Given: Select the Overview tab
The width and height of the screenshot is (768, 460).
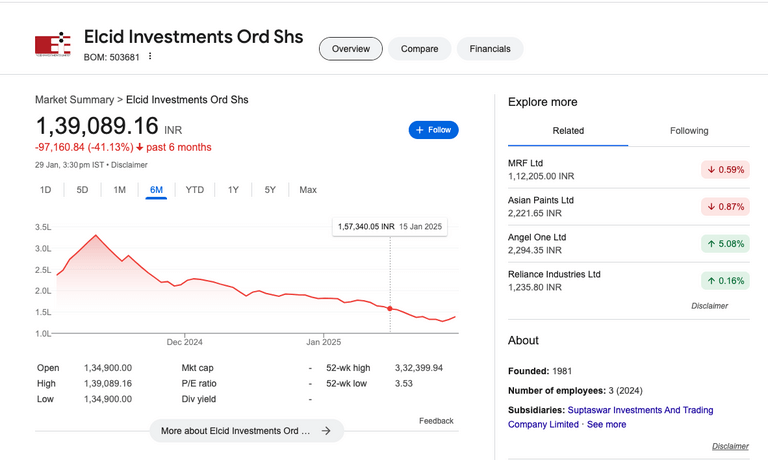Looking at the screenshot, I should [x=351, y=49].
